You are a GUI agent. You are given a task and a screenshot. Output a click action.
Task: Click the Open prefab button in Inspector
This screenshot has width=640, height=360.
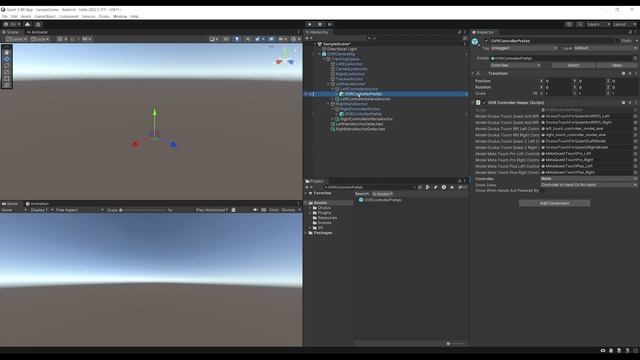617,65
